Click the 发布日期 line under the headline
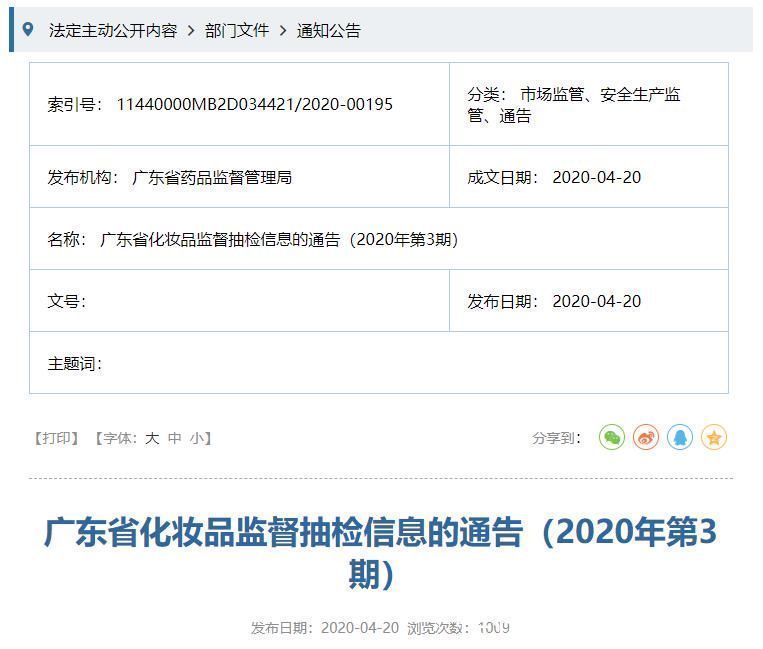The height and width of the screenshot is (649, 763). [x=325, y=628]
